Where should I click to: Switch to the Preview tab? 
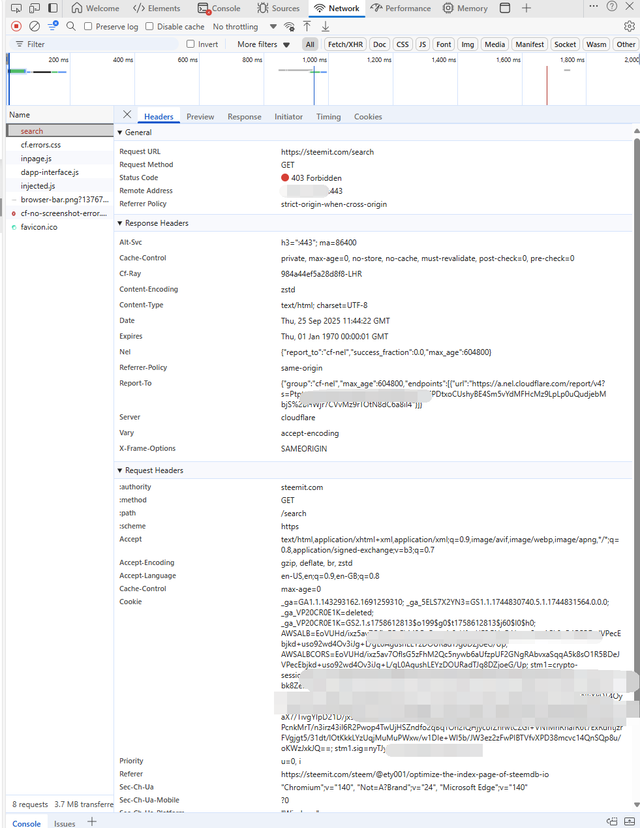(200, 117)
